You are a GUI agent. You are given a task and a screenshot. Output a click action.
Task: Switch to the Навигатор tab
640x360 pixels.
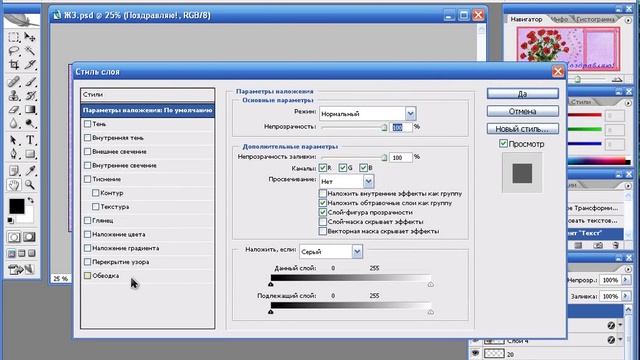[526, 19]
